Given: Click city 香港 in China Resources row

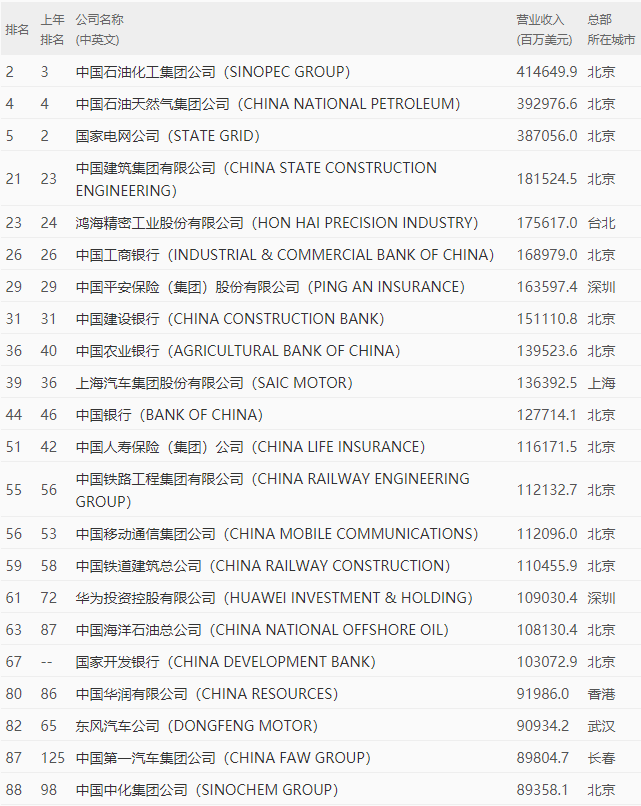Looking at the screenshot, I should pyautogui.click(x=601, y=693).
